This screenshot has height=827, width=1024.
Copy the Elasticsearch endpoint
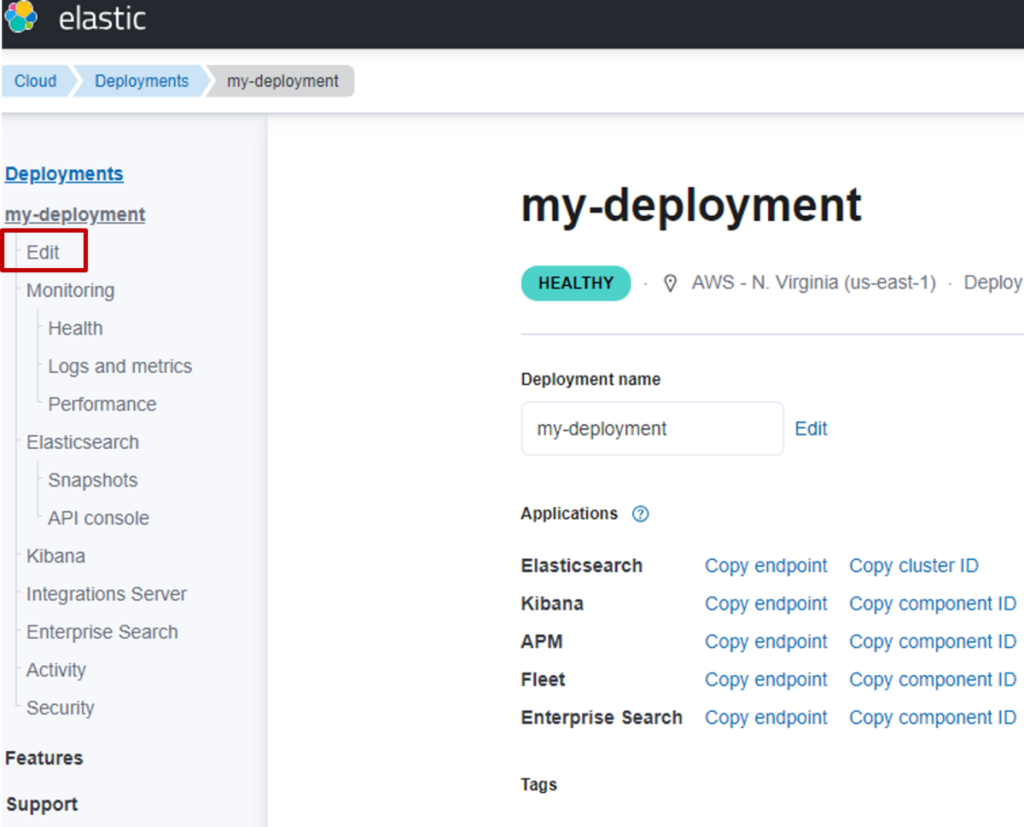click(766, 566)
